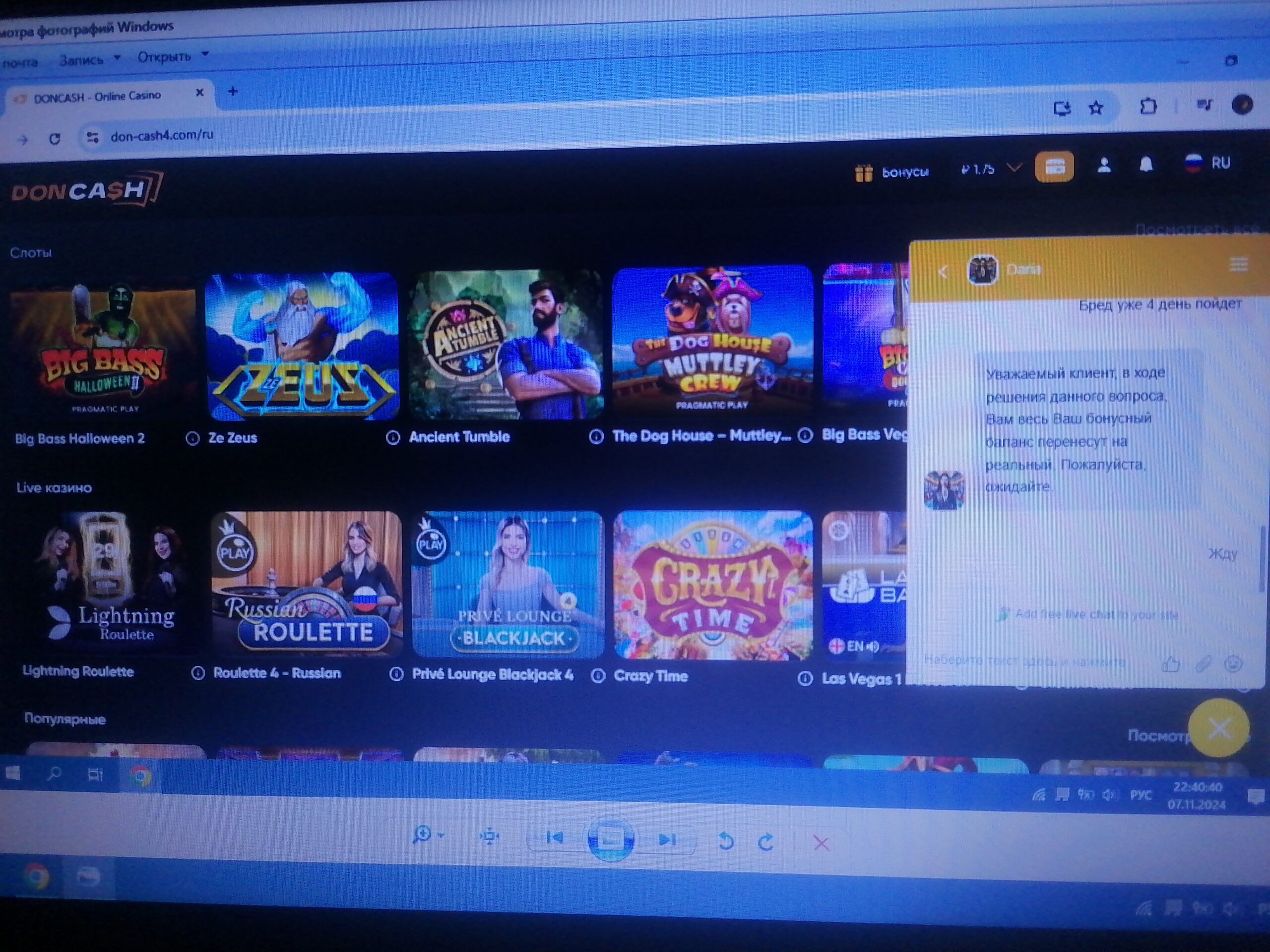Launch the Ze Zeus slot thumbnail
The width and height of the screenshot is (1270, 952).
(x=302, y=346)
